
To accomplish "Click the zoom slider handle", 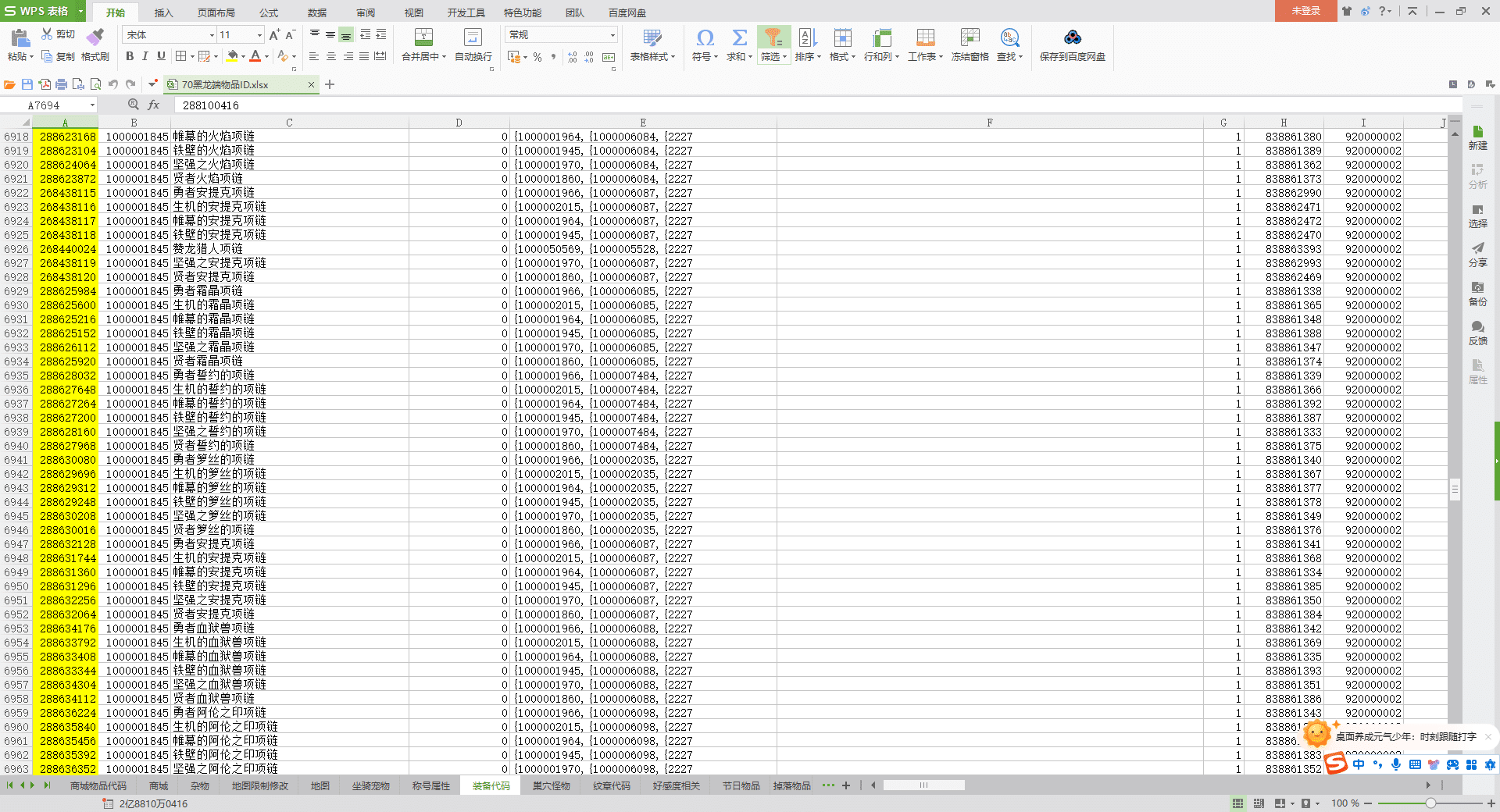I will click(x=1430, y=803).
